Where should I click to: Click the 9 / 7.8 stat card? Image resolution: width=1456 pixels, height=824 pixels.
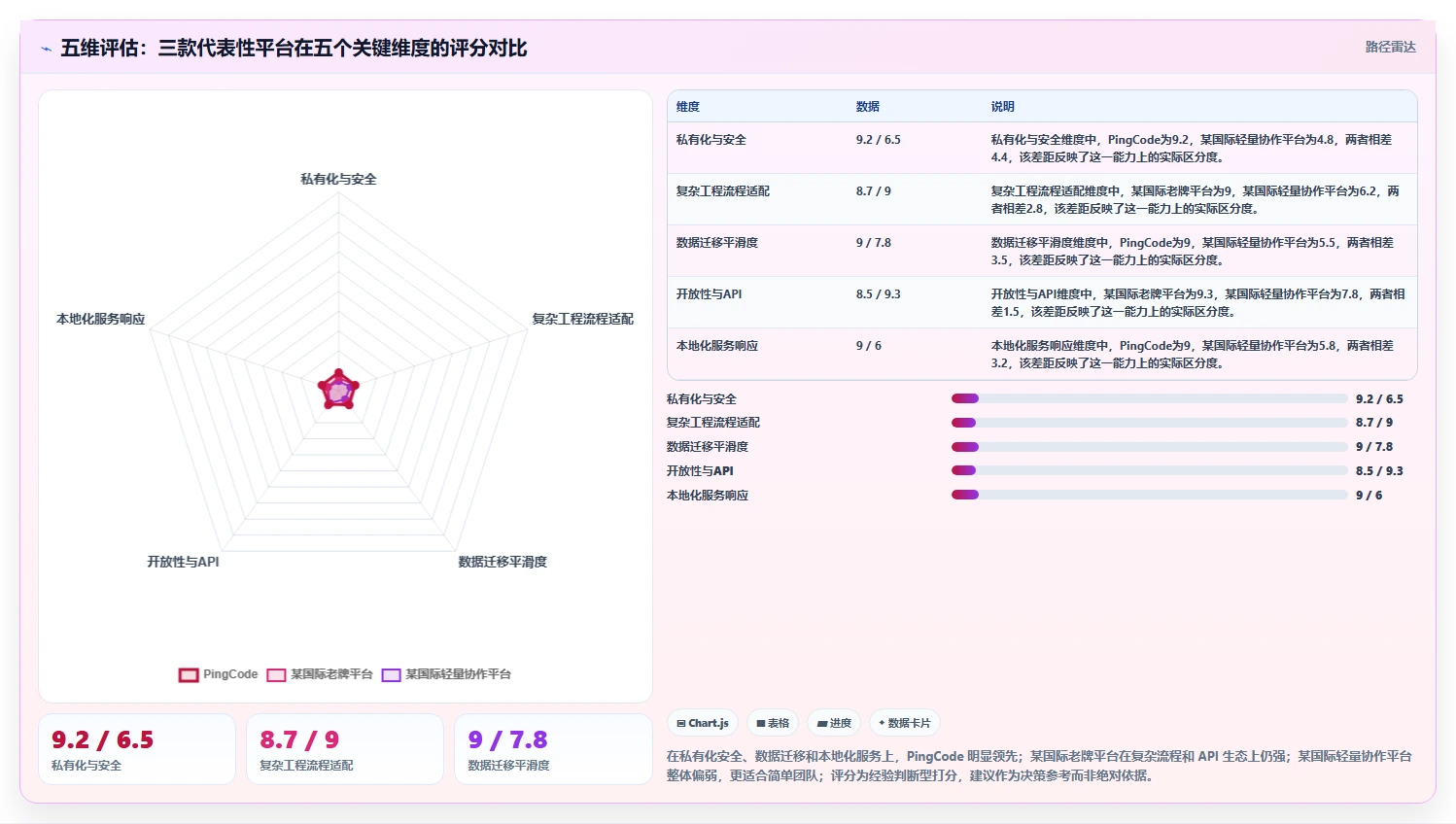click(x=553, y=749)
